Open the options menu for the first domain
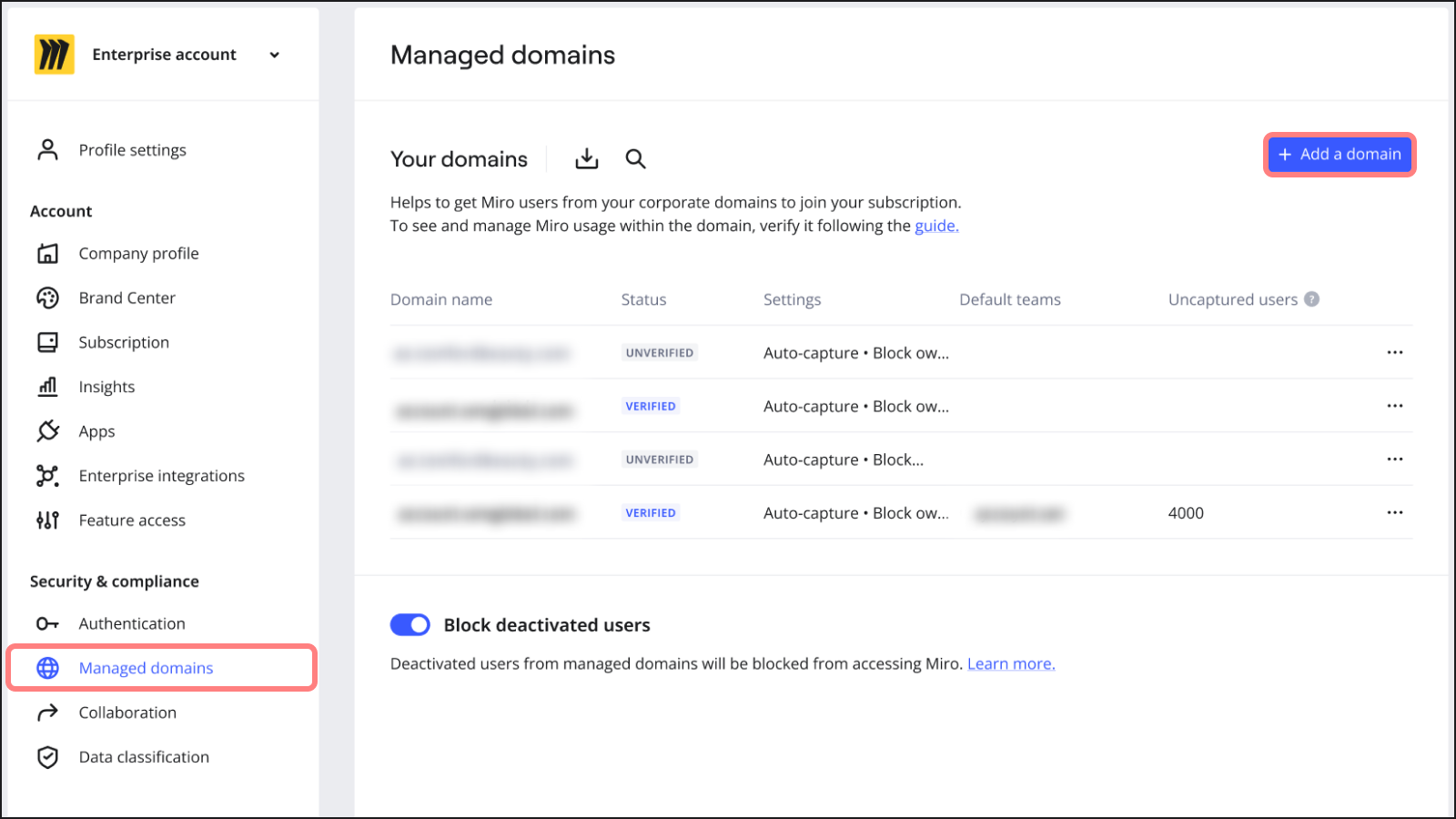 [x=1395, y=352]
